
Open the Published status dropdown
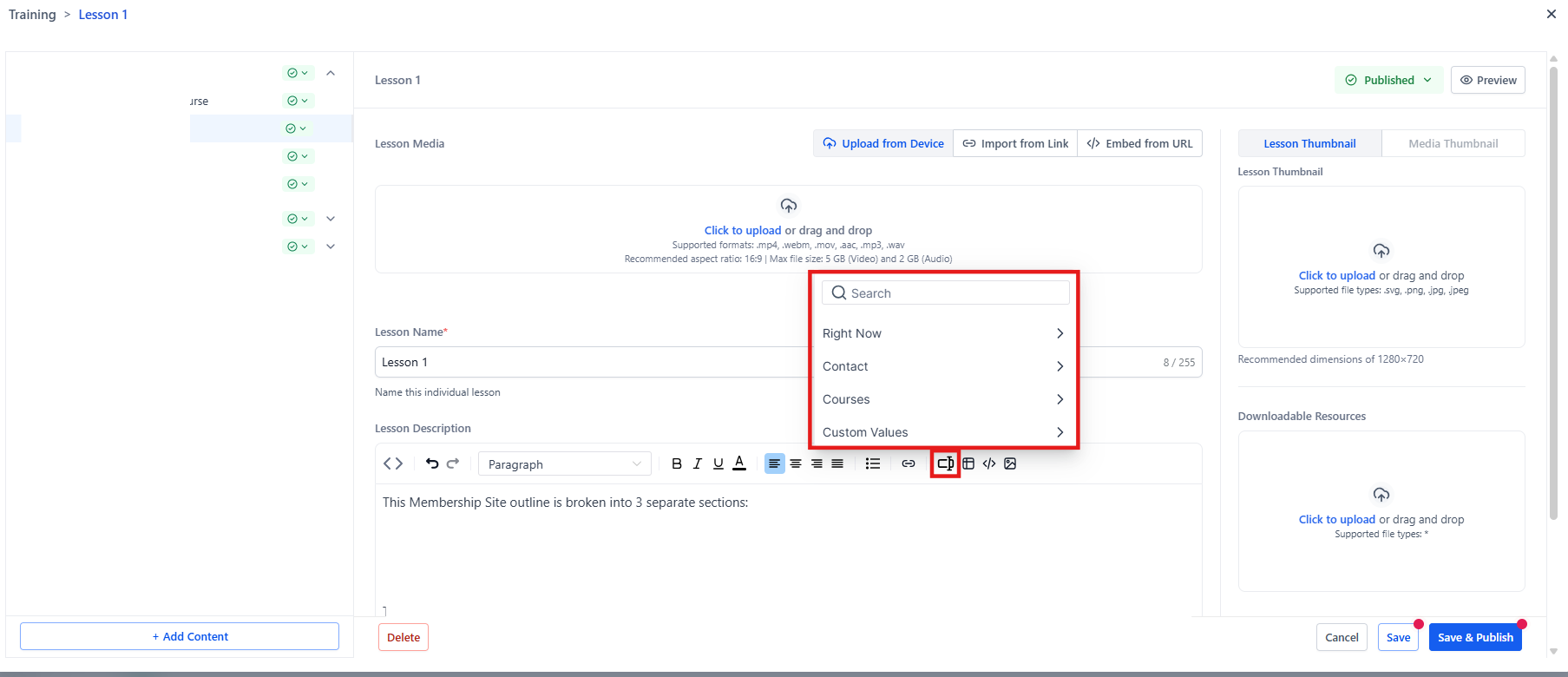click(x=1388, y=80)
